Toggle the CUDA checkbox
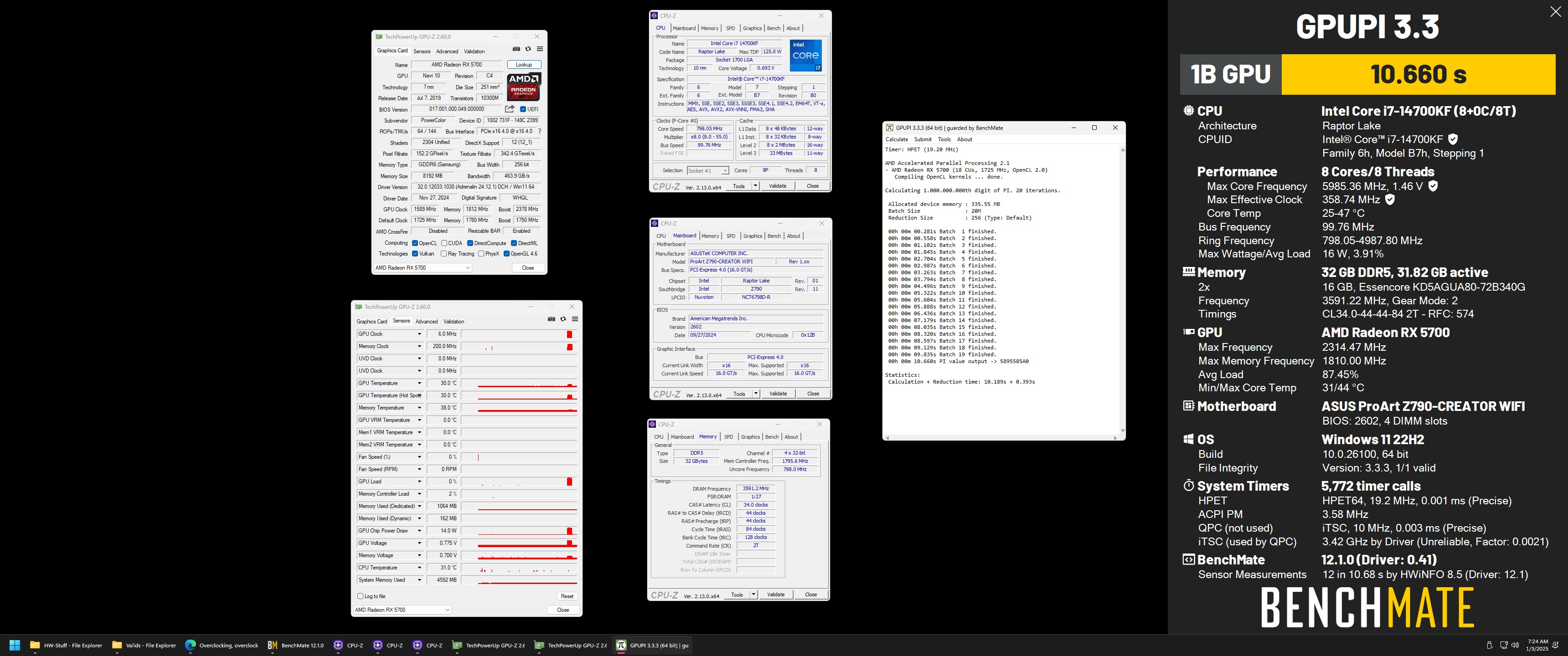Screen dimensions: 1568x656 coord(444,243)
